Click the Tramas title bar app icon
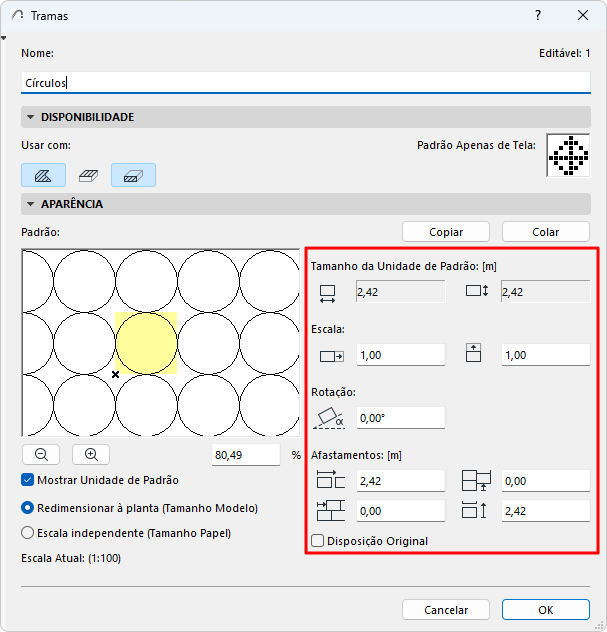Screen dimensions: 607x632 tap(17, 15)
